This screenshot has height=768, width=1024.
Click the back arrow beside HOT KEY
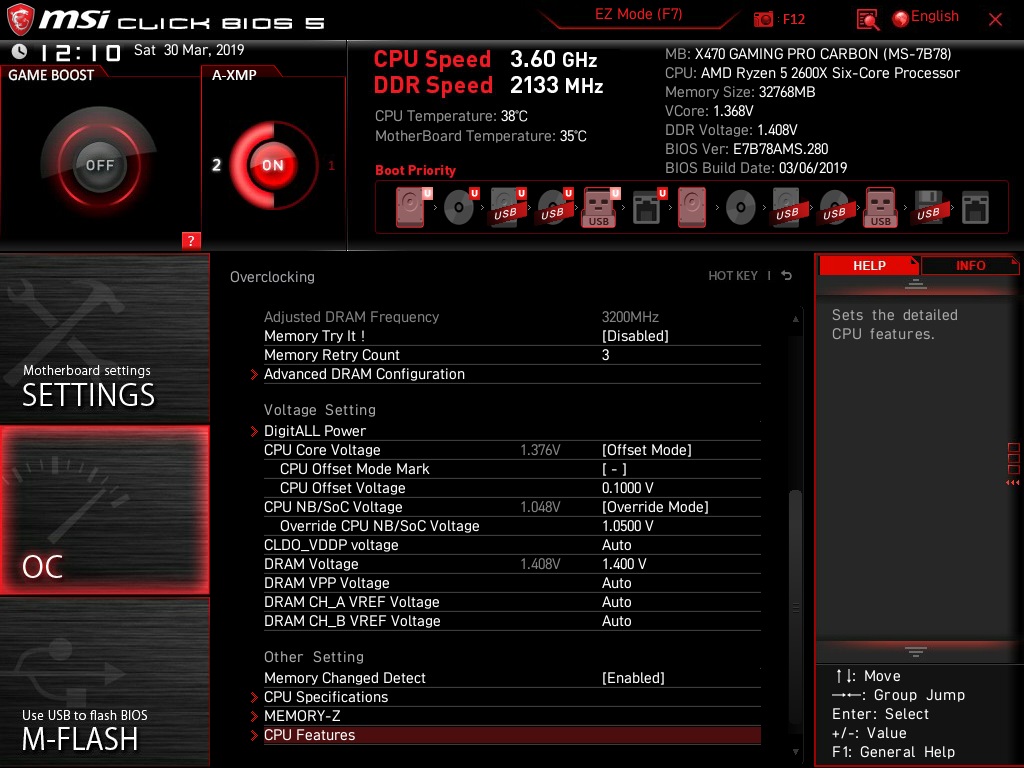point(786,276)
